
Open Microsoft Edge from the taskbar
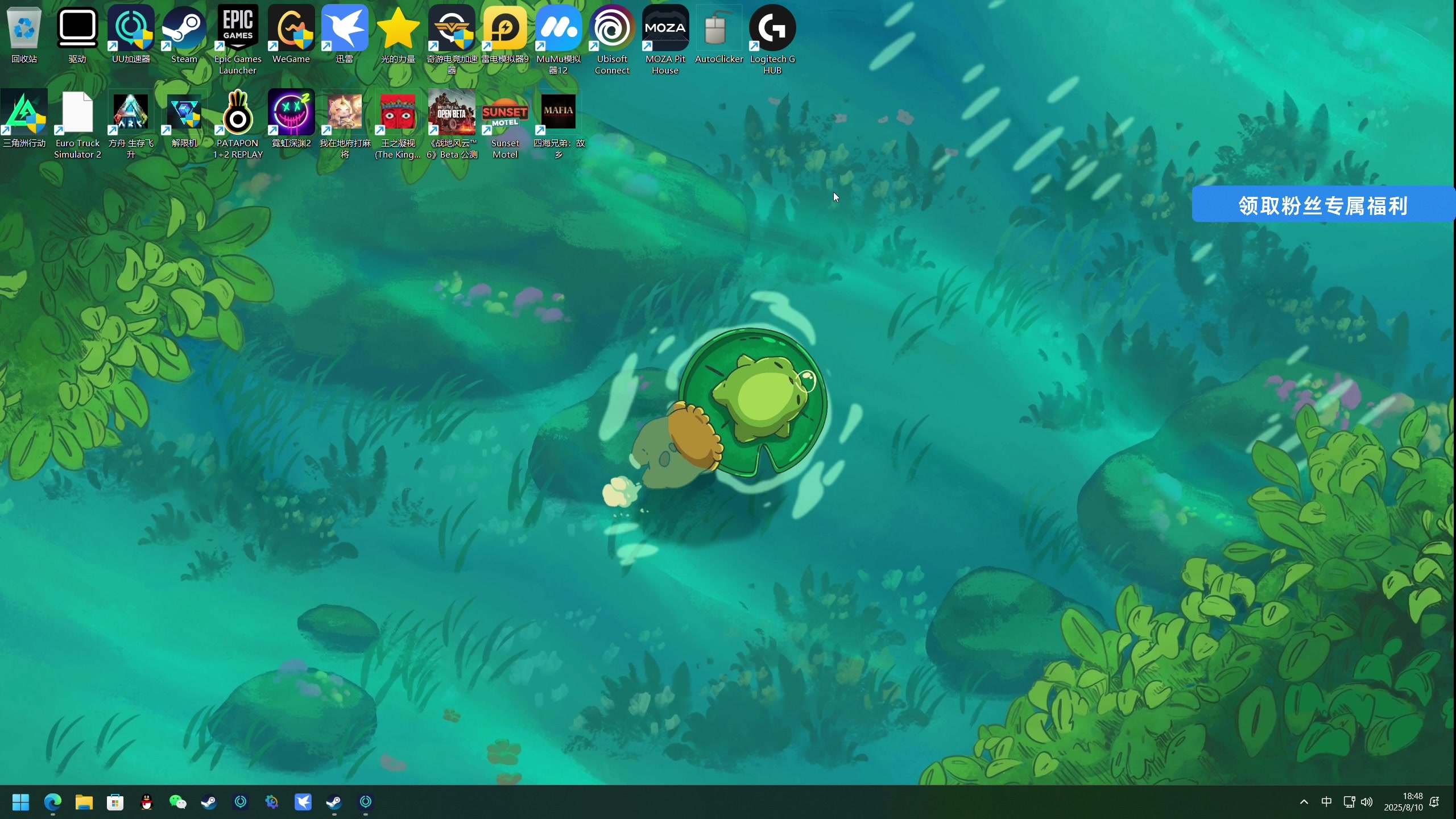click(52, 802)
